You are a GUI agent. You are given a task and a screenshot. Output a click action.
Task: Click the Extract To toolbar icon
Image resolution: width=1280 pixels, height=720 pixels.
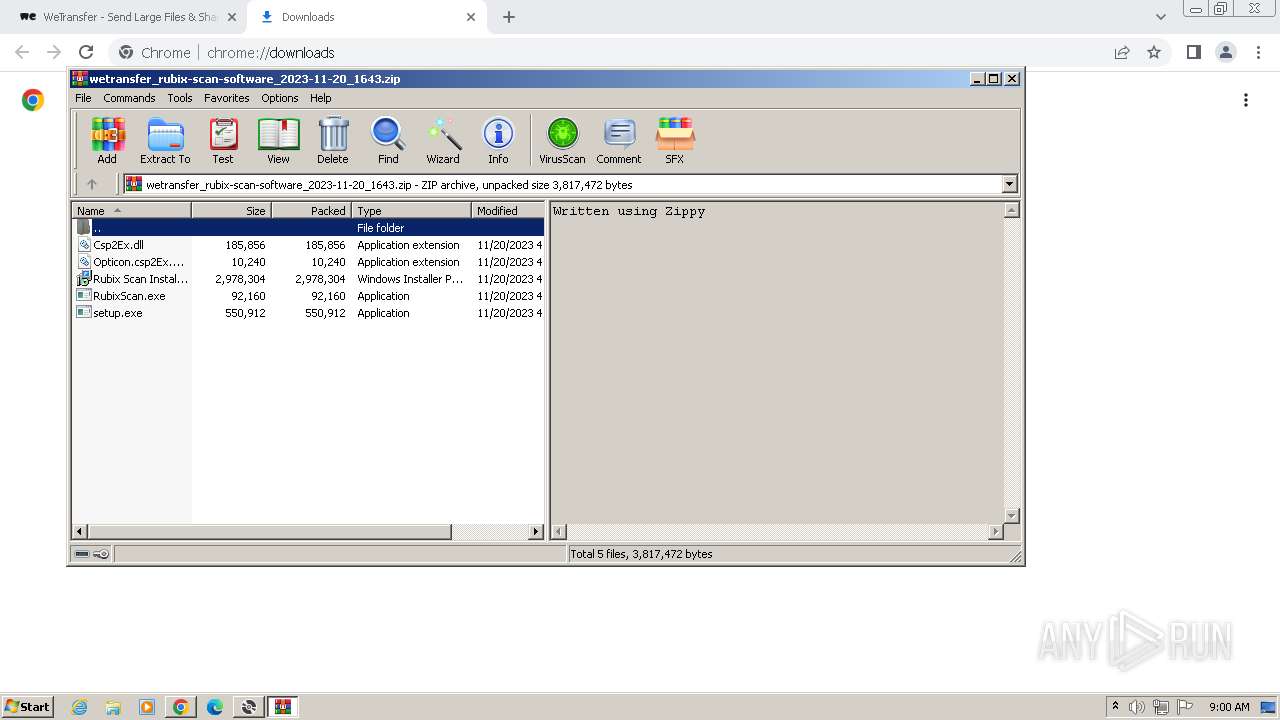click(165, 140)
